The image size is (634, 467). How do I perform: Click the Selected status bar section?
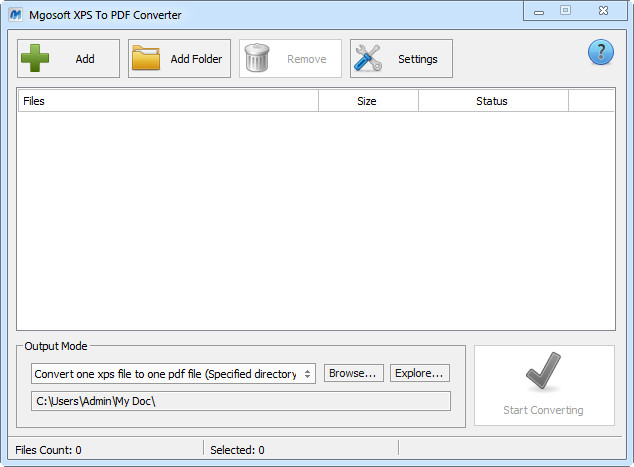(x=300, y=450)
